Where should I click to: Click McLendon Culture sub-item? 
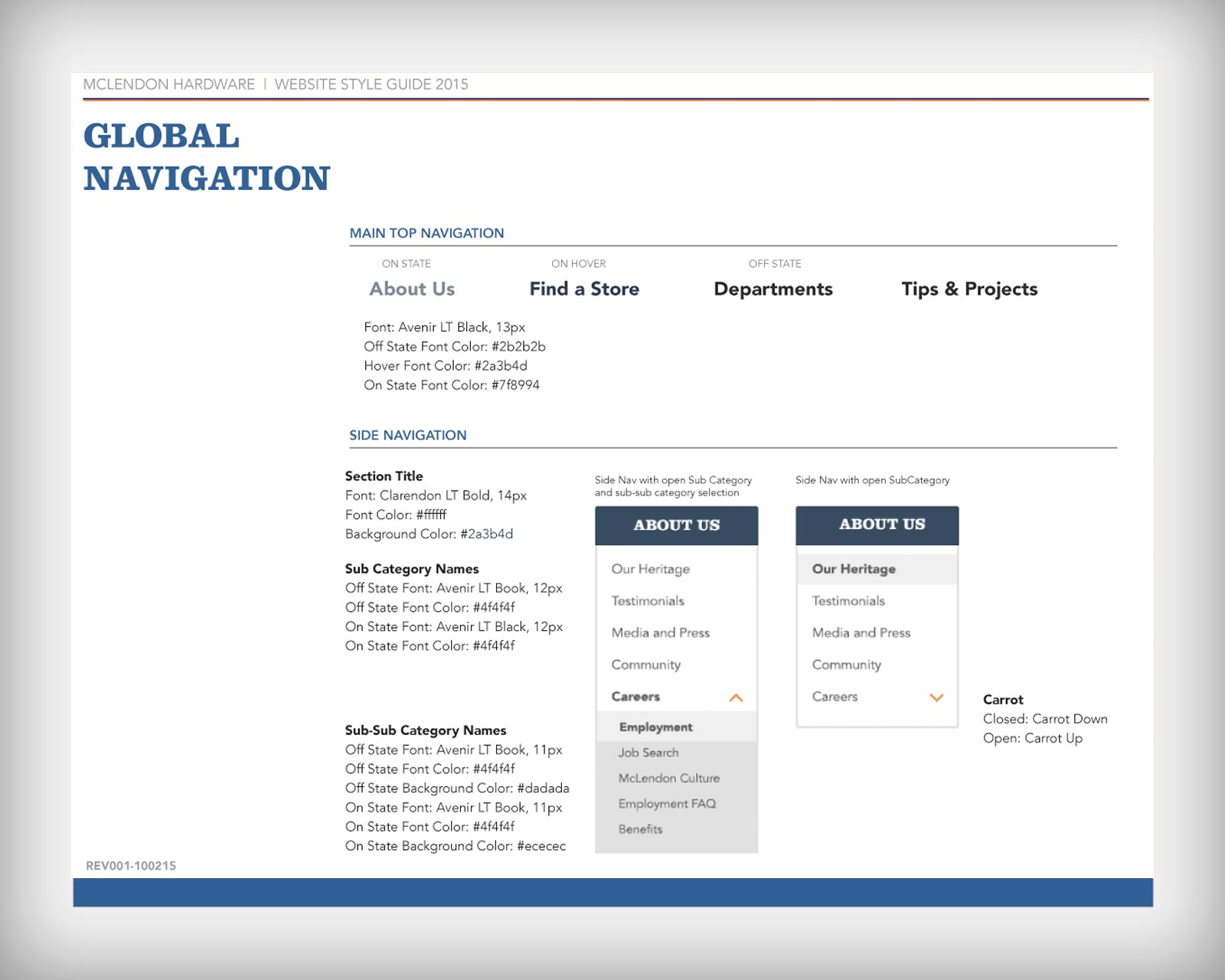pos(669,778)
